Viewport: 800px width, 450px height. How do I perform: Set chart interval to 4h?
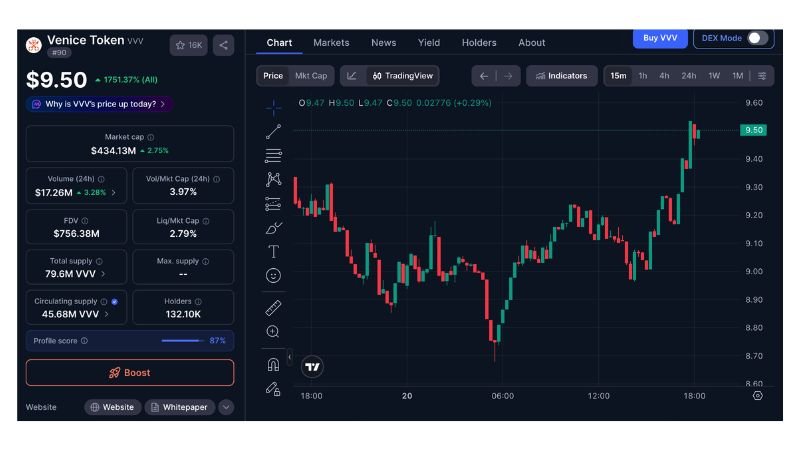(664, 76)
